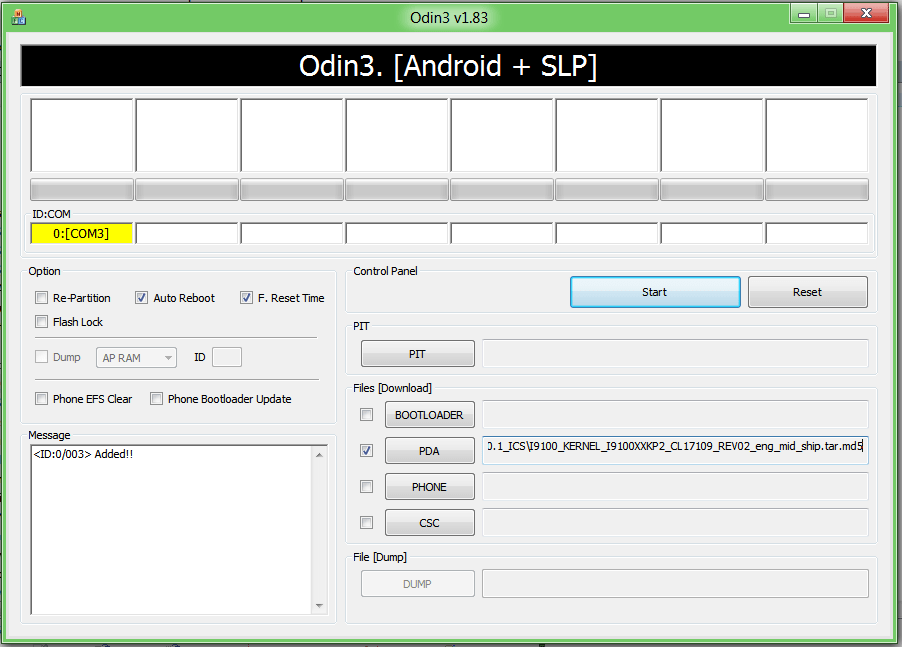The width and height of the screenshot is (902, 647).
Task: Click the Message box scroll down arrow
Action: coord(319,606)
